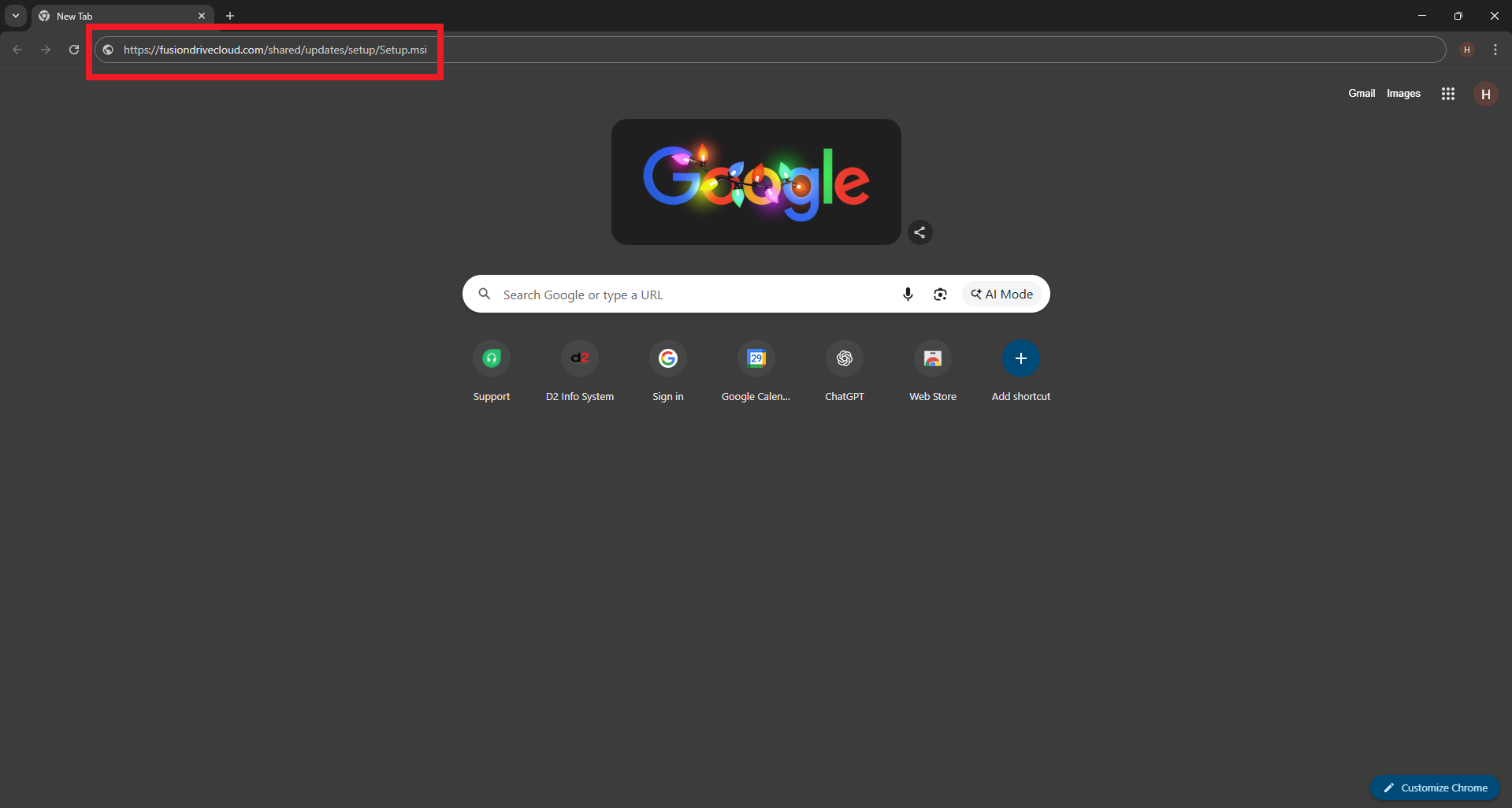Focus the Search Google or type a URL box

tap(756, 294)
